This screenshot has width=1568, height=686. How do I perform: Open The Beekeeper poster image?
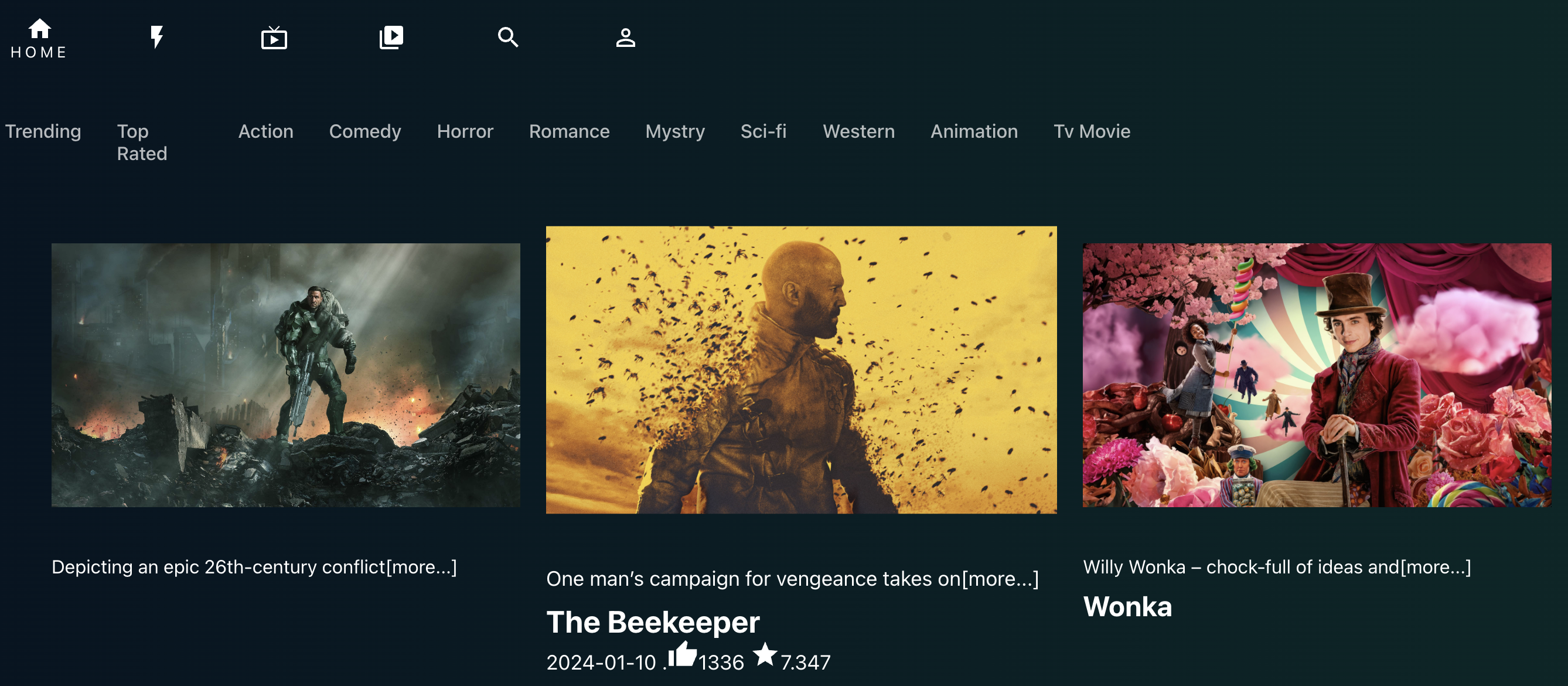pyautogui.click(x=801, y=370)
